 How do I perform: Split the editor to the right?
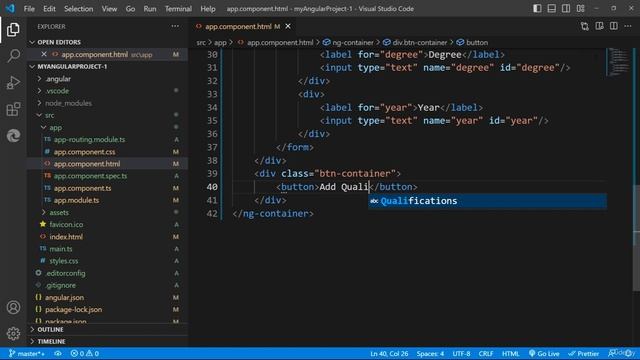click(x=613, y=26)
